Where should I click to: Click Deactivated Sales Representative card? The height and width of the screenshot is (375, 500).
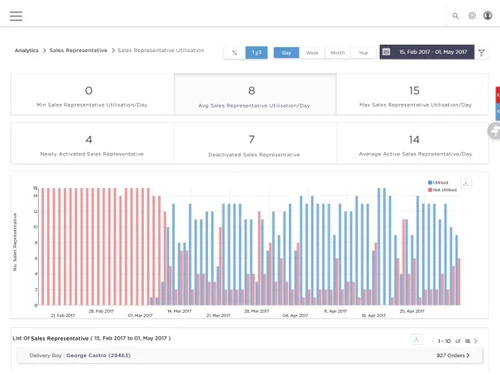pyautogui.click(x=255, y=143)
